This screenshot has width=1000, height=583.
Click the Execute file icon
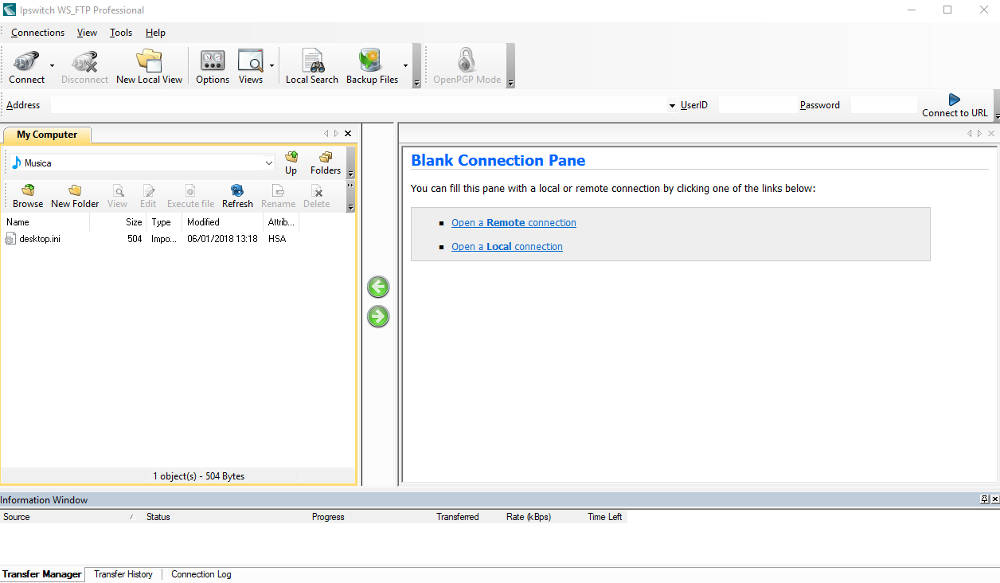190,196
